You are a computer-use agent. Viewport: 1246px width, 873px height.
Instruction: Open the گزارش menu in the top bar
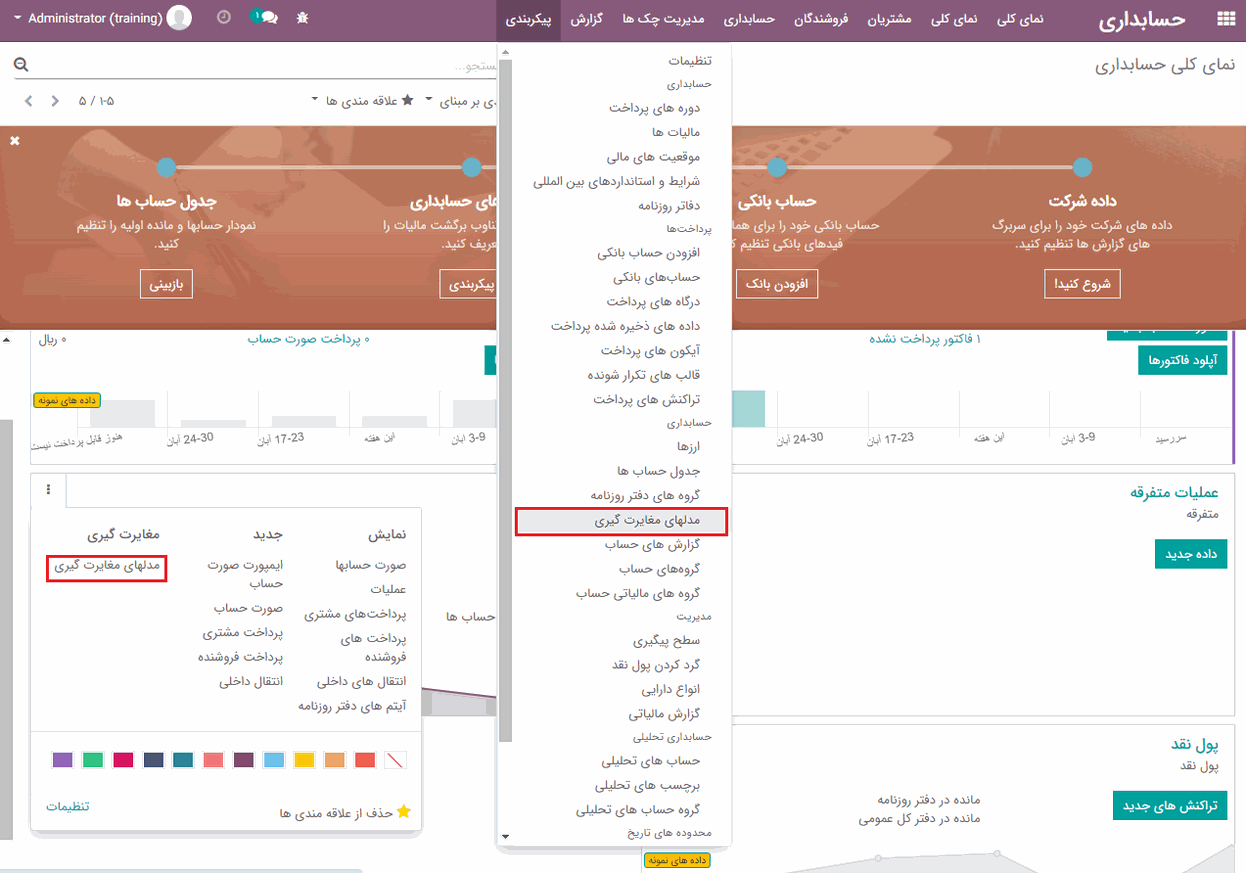point(585,19)
